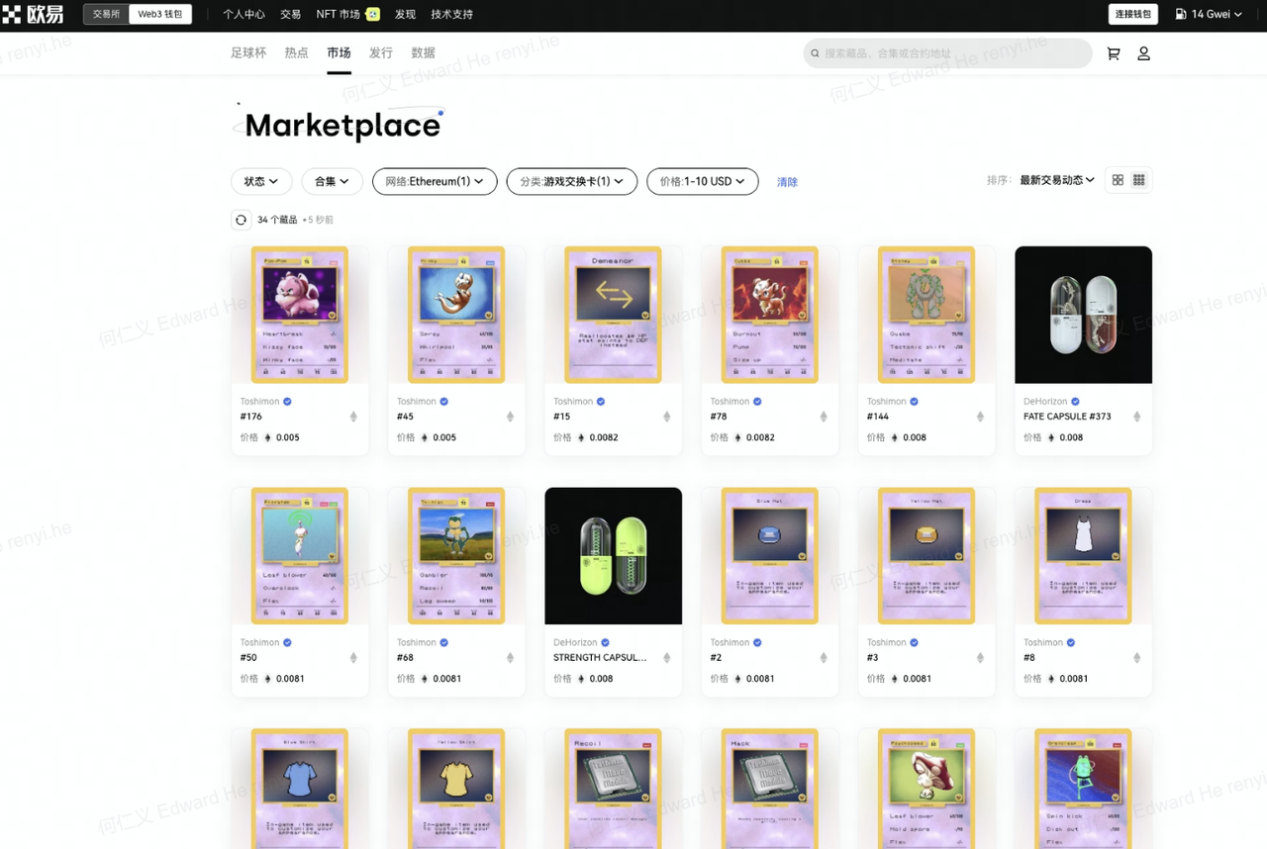Click the Ethereum icon on card #8

point(1137,658)
